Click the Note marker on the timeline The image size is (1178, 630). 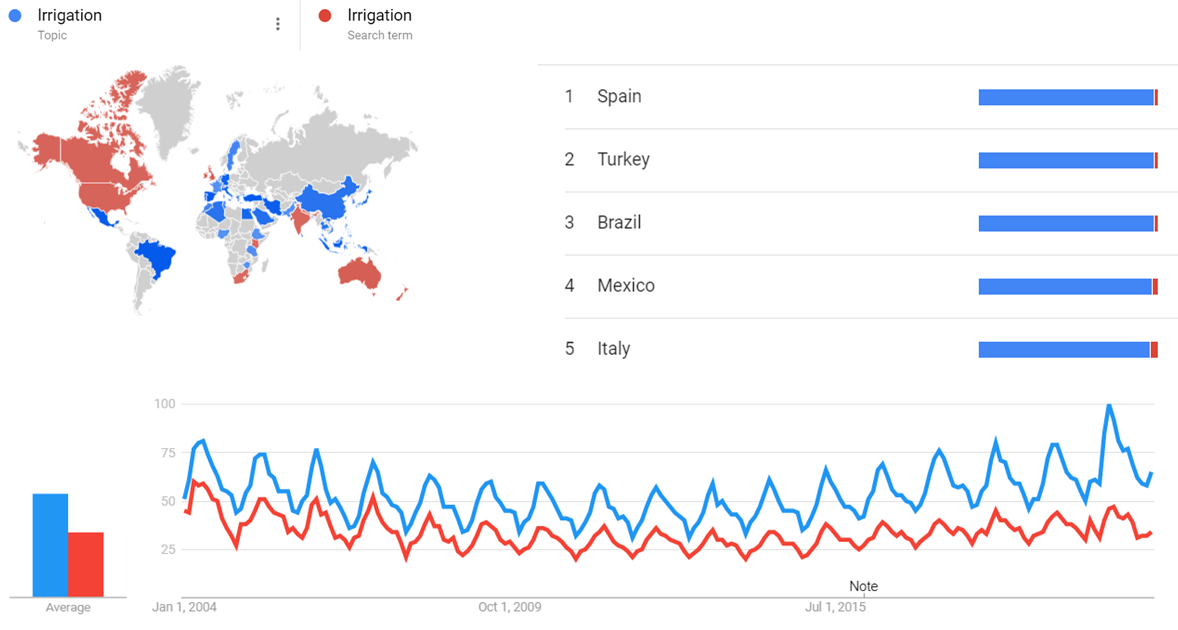point(863,586)
